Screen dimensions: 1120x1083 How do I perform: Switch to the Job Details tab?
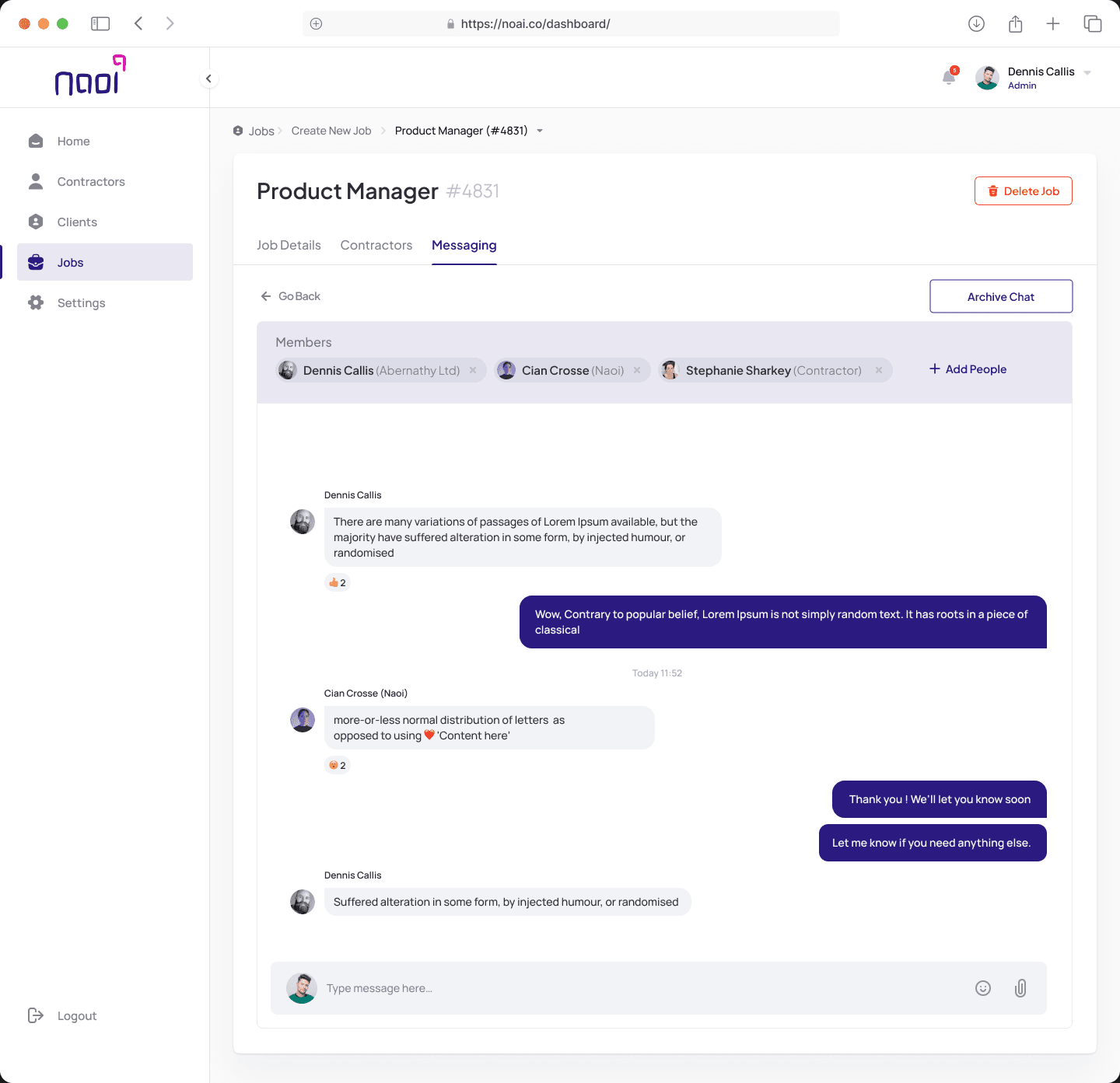pyautogui.click(x=289, y=245)
